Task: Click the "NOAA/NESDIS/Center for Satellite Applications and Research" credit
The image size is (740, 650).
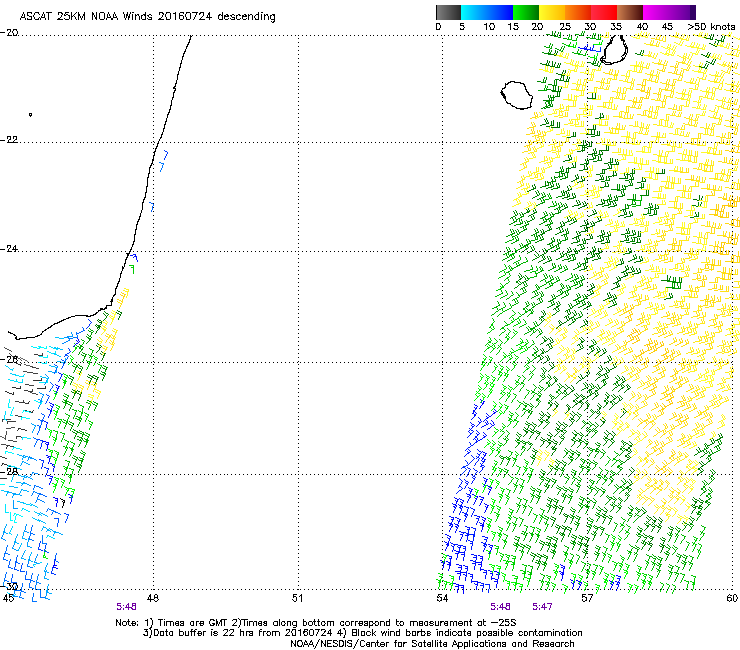Action: [432, 644]
